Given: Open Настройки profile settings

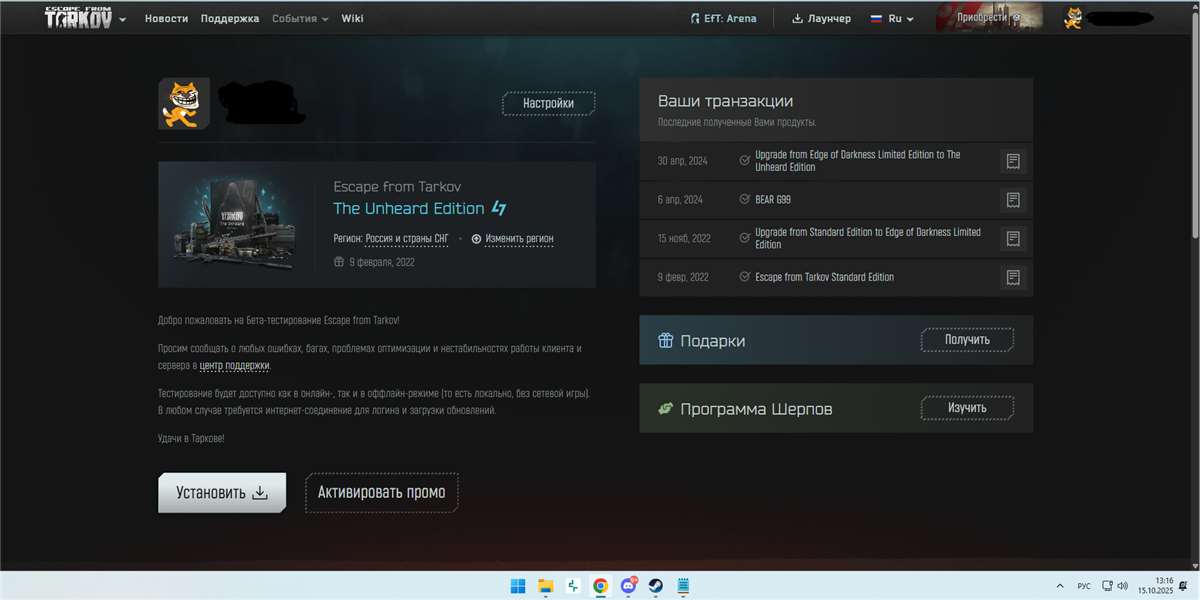Looking at the screenshot, I should (x=548, y=103).
